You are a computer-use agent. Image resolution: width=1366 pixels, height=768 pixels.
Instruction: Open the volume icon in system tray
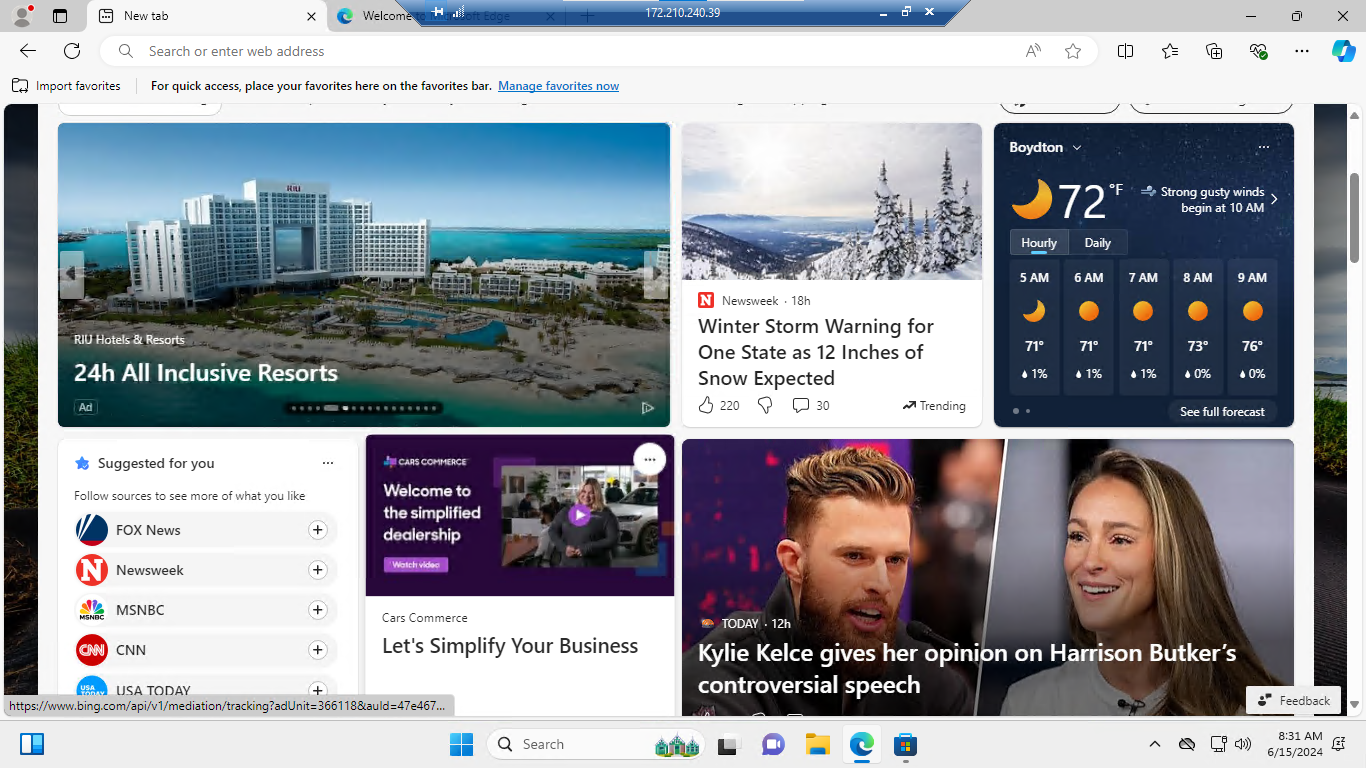[1243, 744]
